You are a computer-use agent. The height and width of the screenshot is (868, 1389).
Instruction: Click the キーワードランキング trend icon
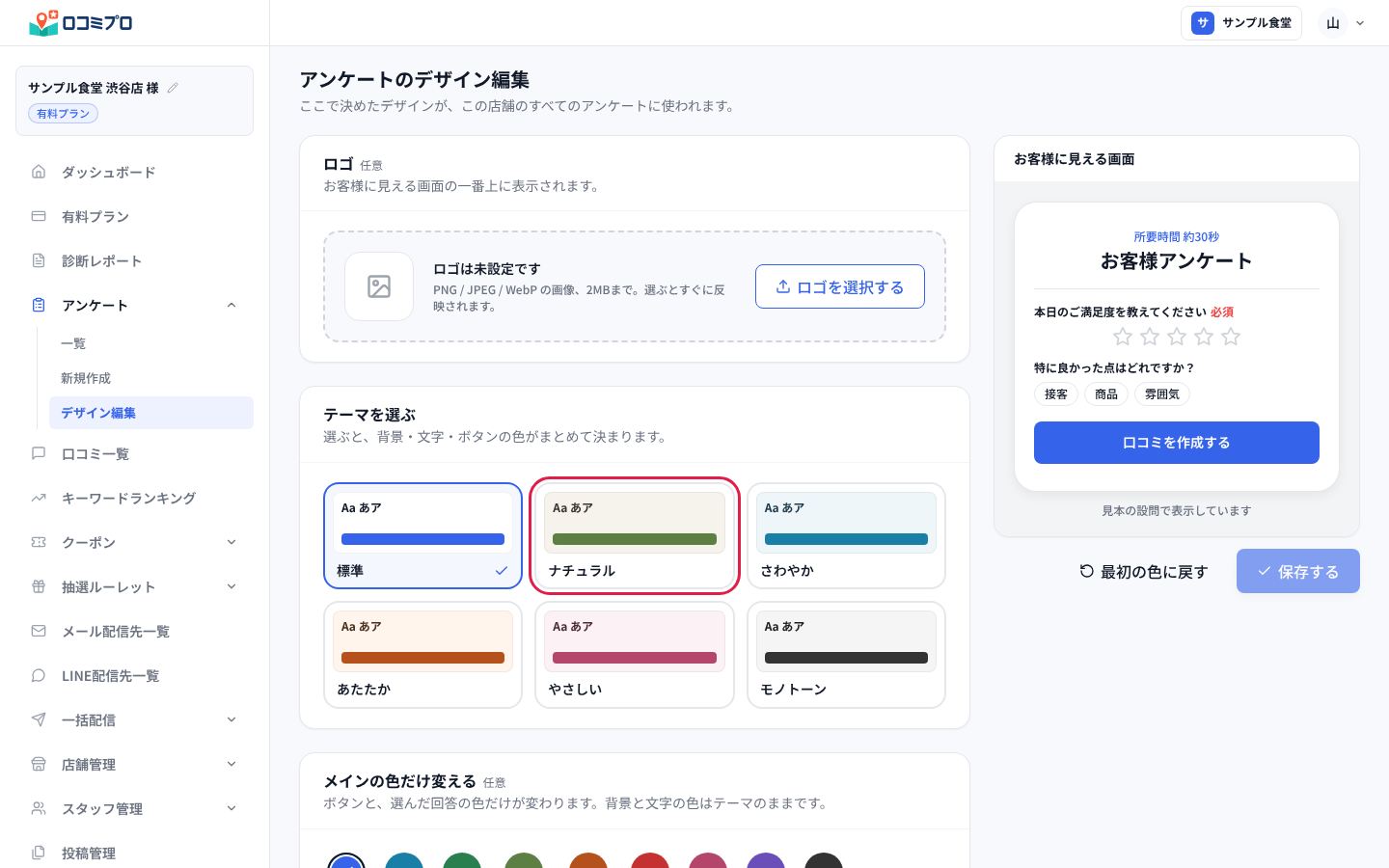pyautogui.click(x=39, y=498)
